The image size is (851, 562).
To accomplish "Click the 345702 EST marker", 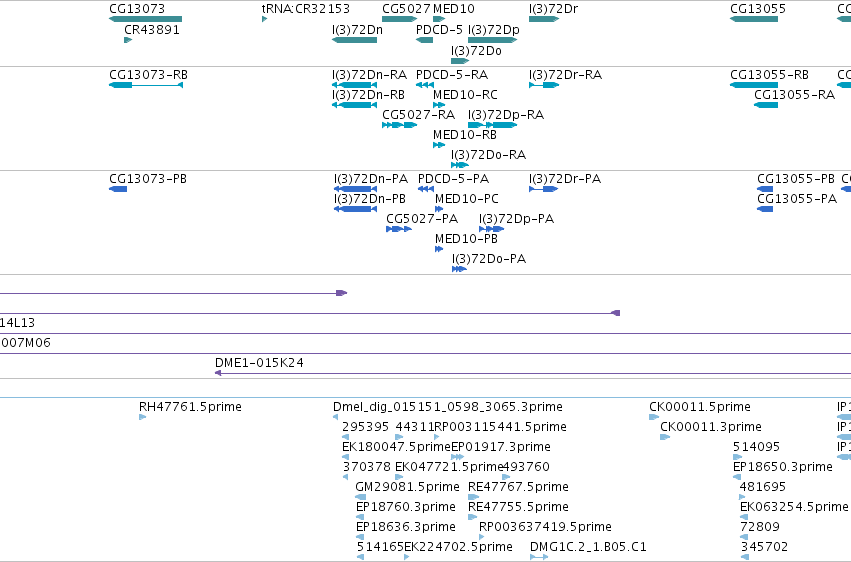I will [x=745, y=557].
